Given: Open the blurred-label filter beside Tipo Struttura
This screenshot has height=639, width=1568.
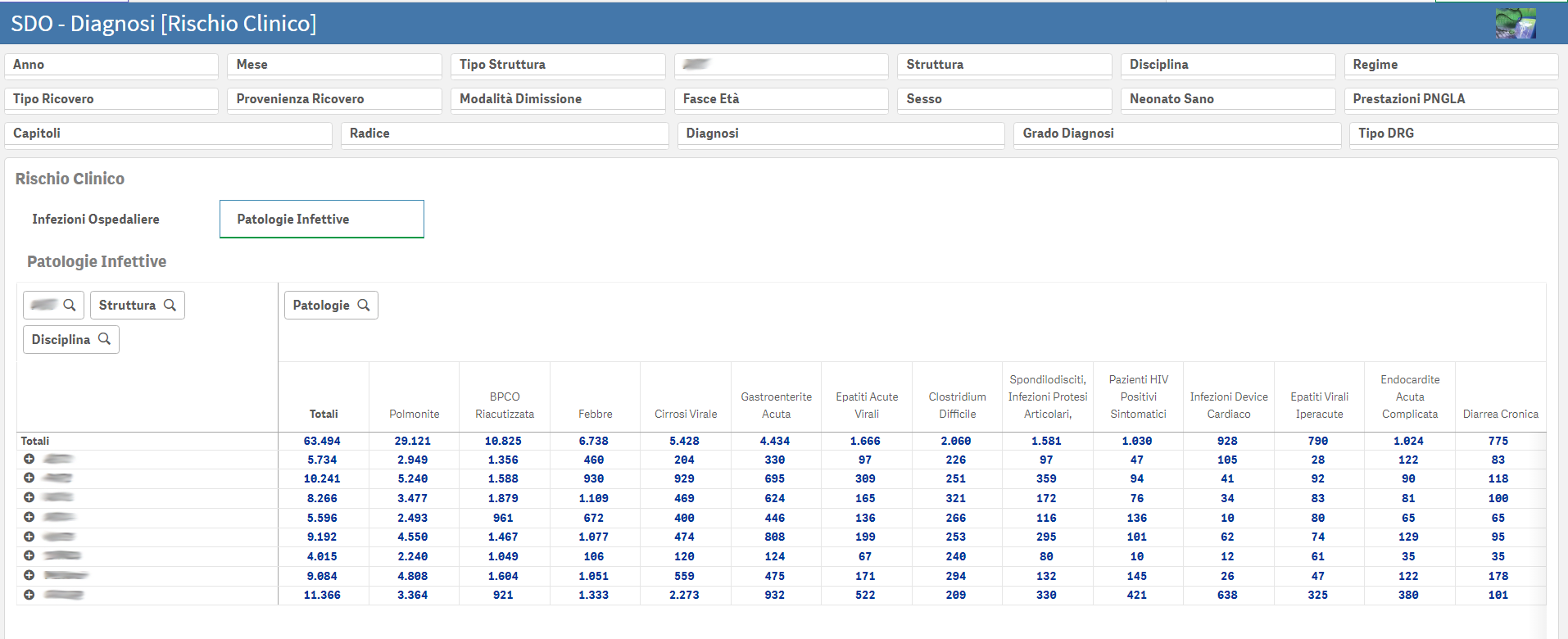Looking at the screenshot, I should tap(782, 65).
